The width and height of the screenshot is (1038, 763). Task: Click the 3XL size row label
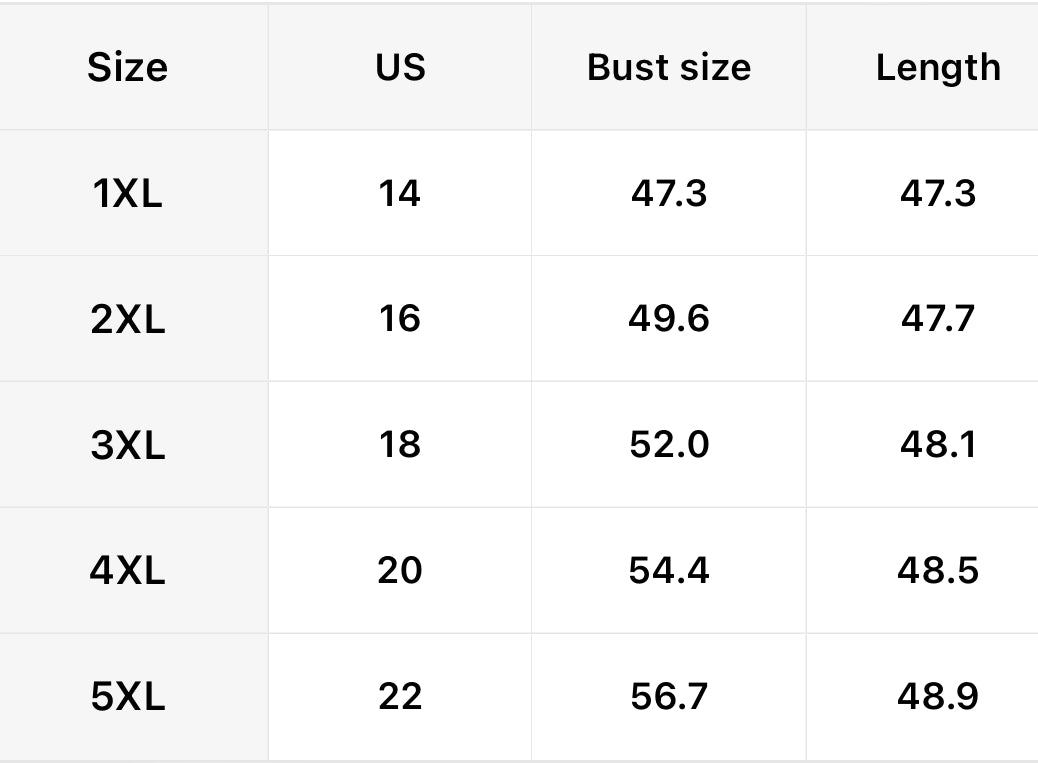coord(127,445)
